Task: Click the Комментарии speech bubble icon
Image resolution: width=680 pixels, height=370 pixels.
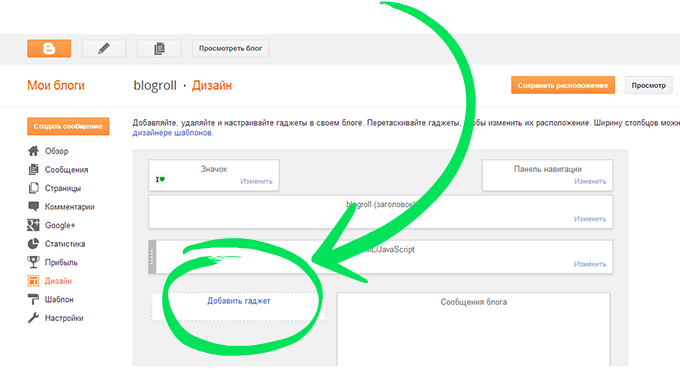Action: click(x=33, y=206)
